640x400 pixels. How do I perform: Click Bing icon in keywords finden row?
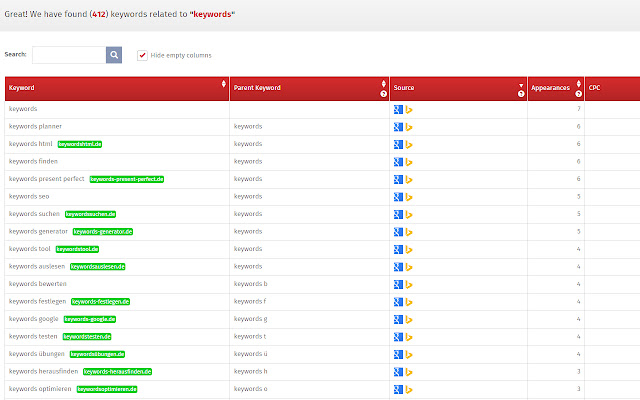tap(409, 162)
